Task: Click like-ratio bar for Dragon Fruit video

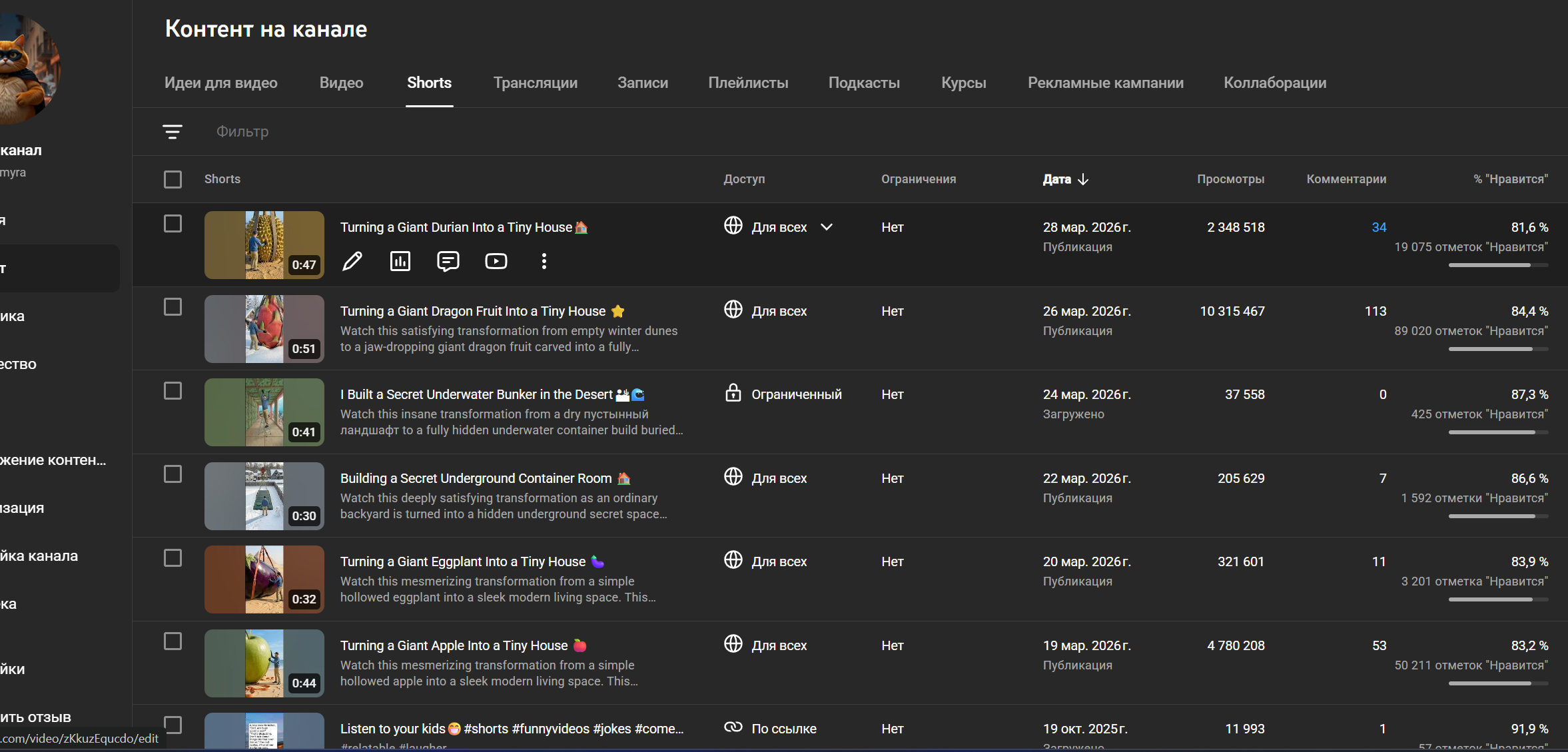Action: click(x=1497, y=349)
